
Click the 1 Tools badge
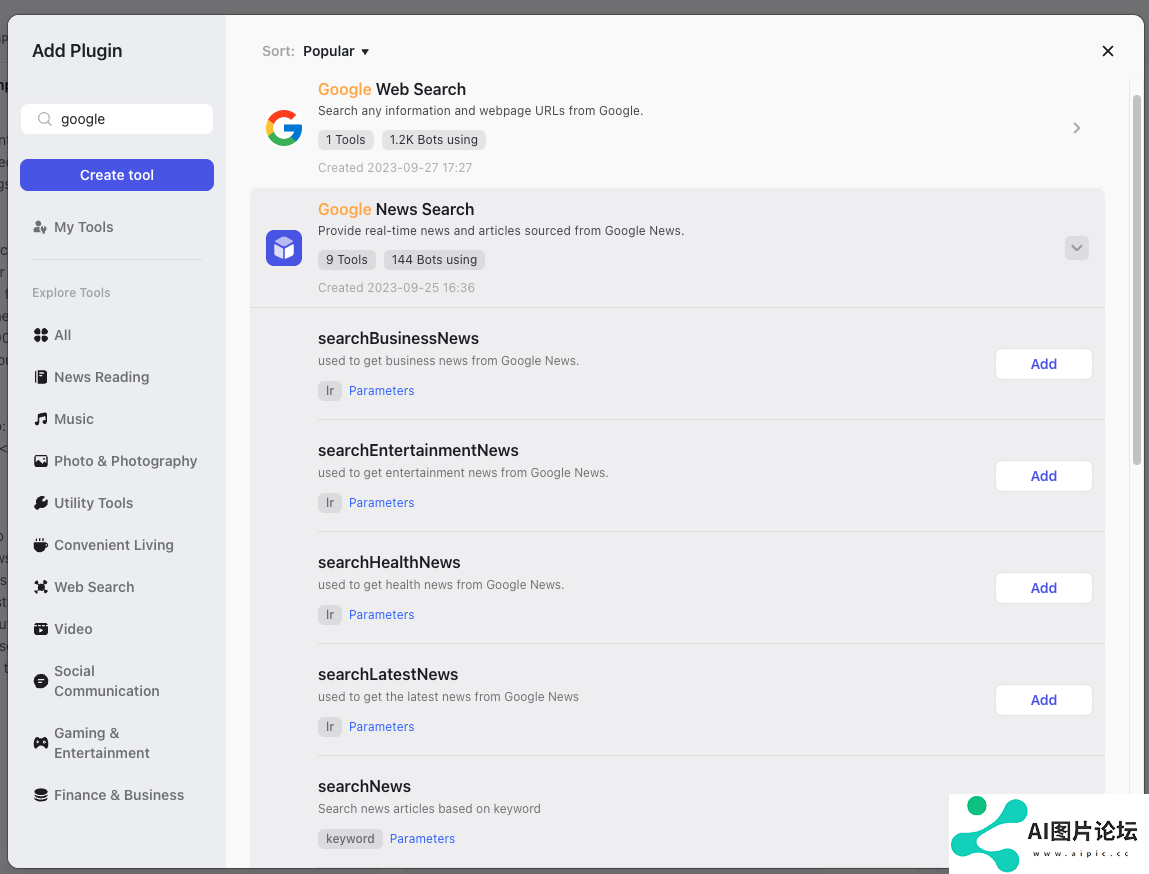point(346,140)
